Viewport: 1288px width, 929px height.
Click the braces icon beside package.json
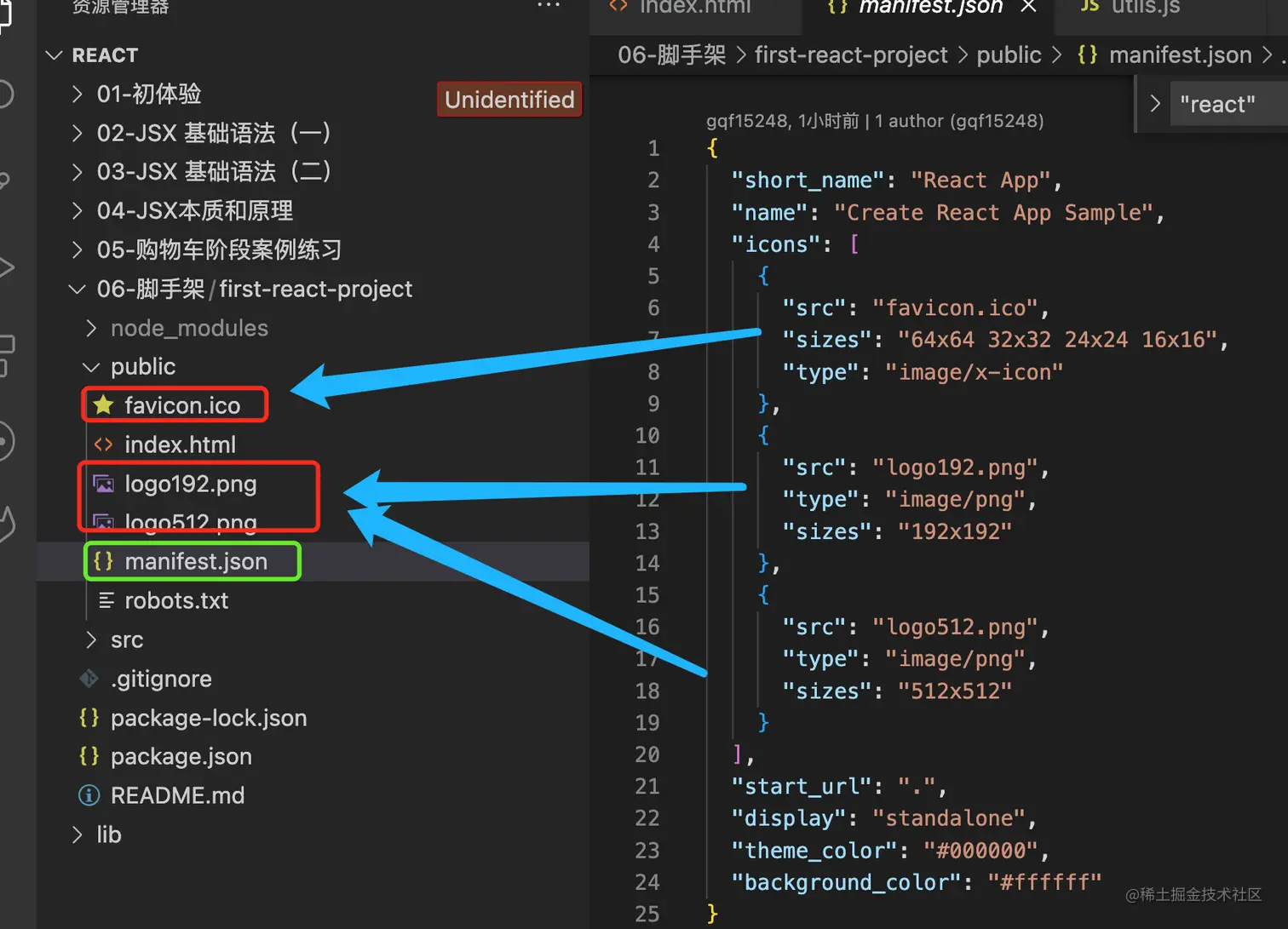point(89,756)
